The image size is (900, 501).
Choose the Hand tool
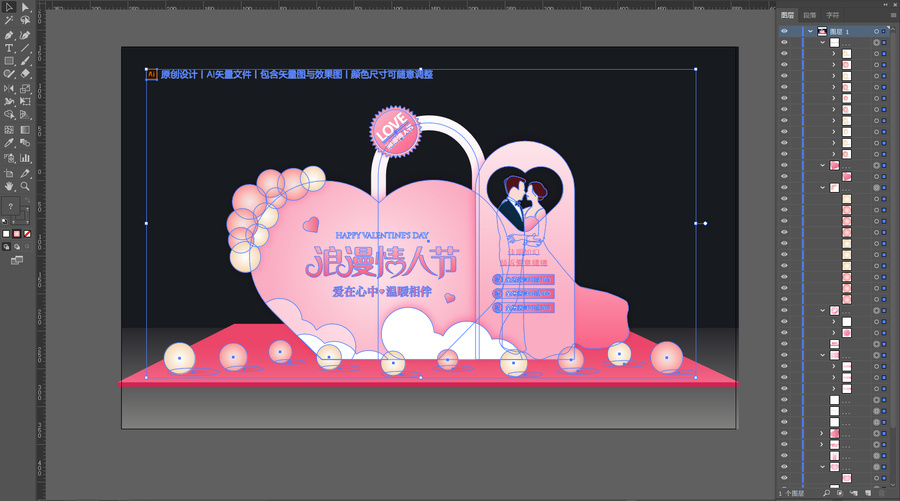(x=9, y=187)
